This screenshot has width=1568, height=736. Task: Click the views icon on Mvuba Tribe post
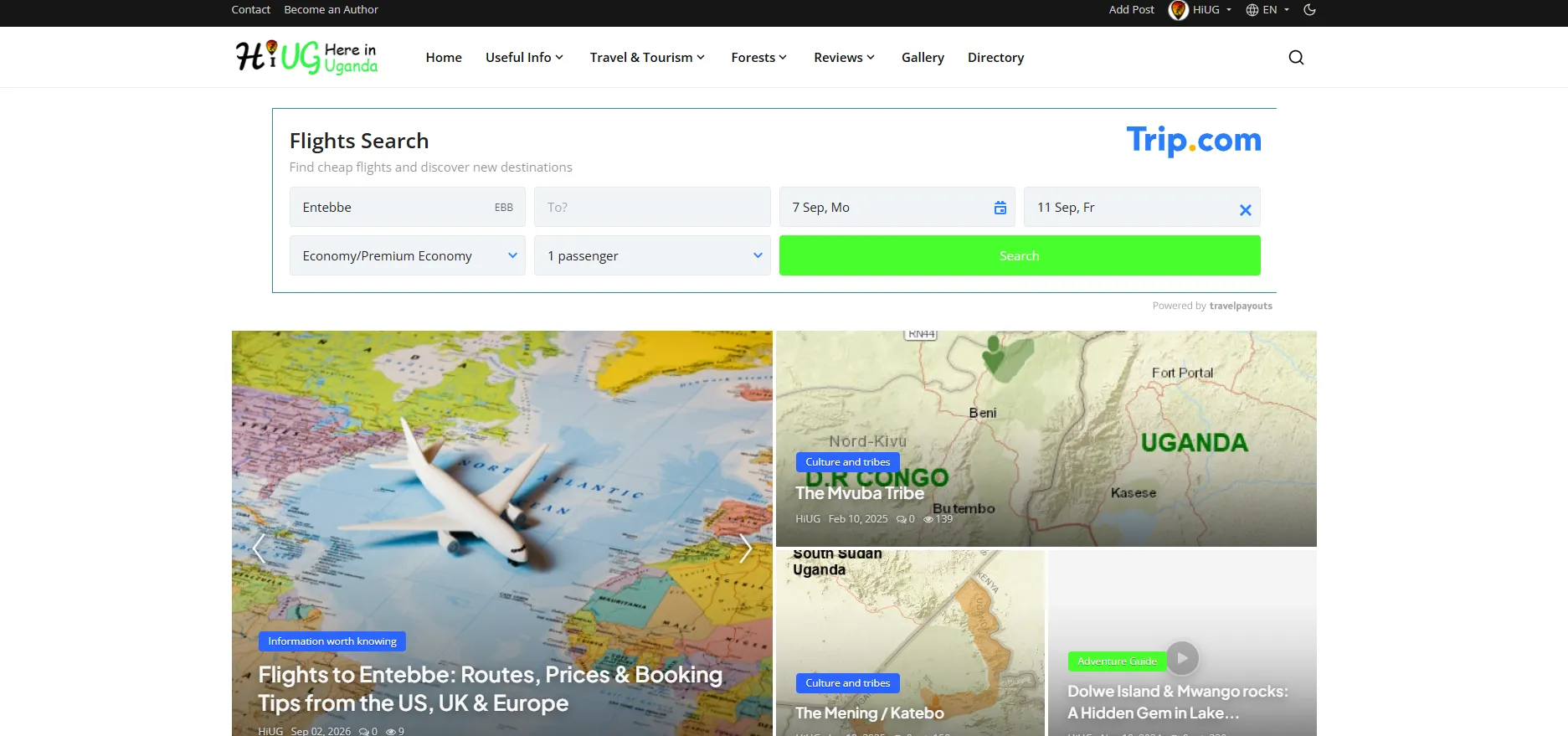[x=928, y=519]
